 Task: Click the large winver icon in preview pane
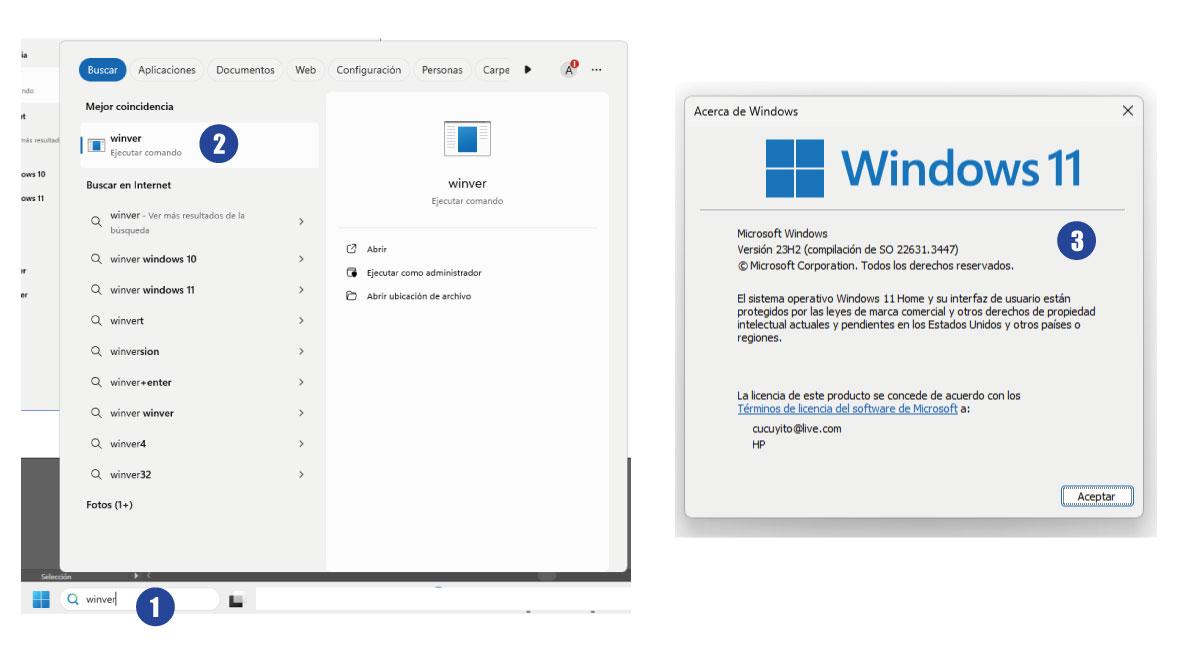point(467,139)
